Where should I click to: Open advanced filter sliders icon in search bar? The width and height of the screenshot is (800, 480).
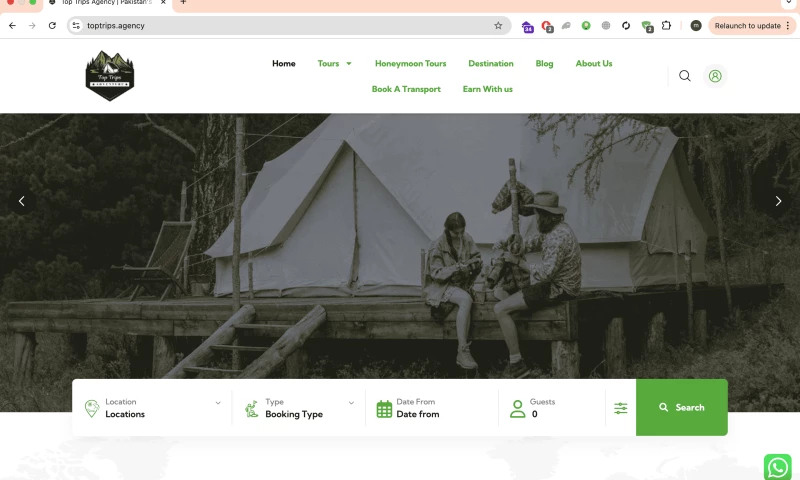click(x=621, y=408)
